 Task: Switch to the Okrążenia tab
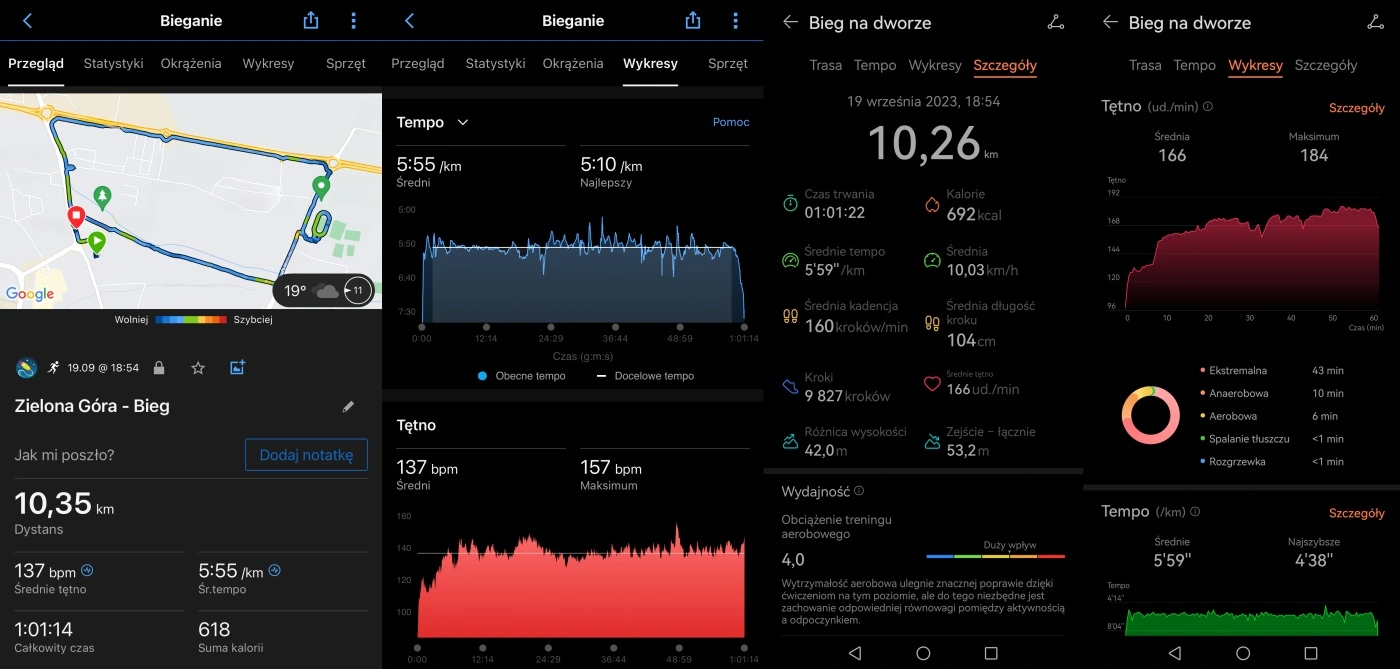point(190,63)
